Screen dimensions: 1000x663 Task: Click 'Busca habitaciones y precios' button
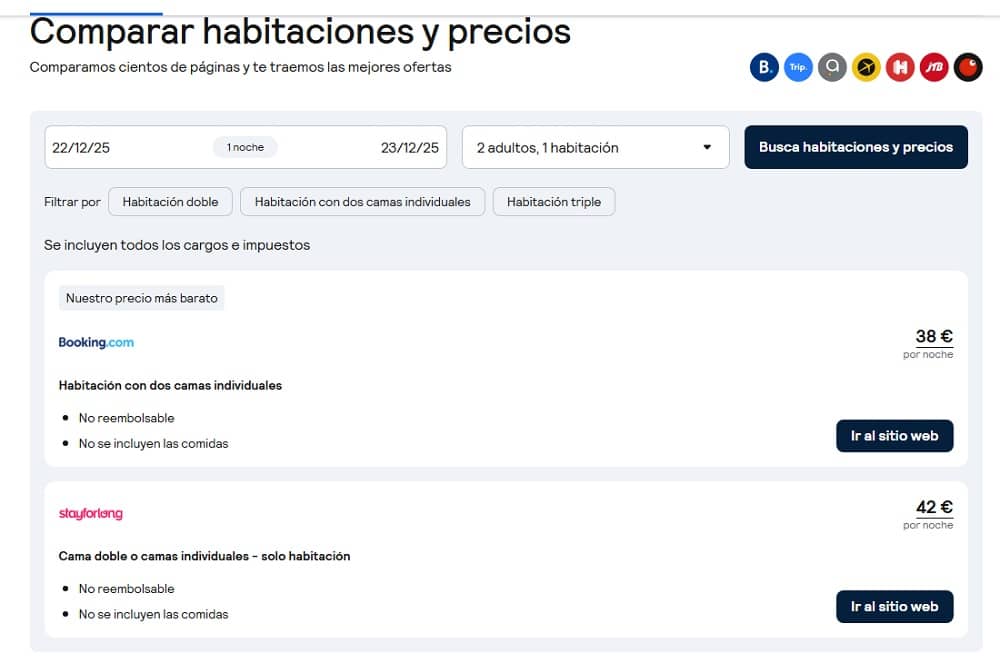856,147
